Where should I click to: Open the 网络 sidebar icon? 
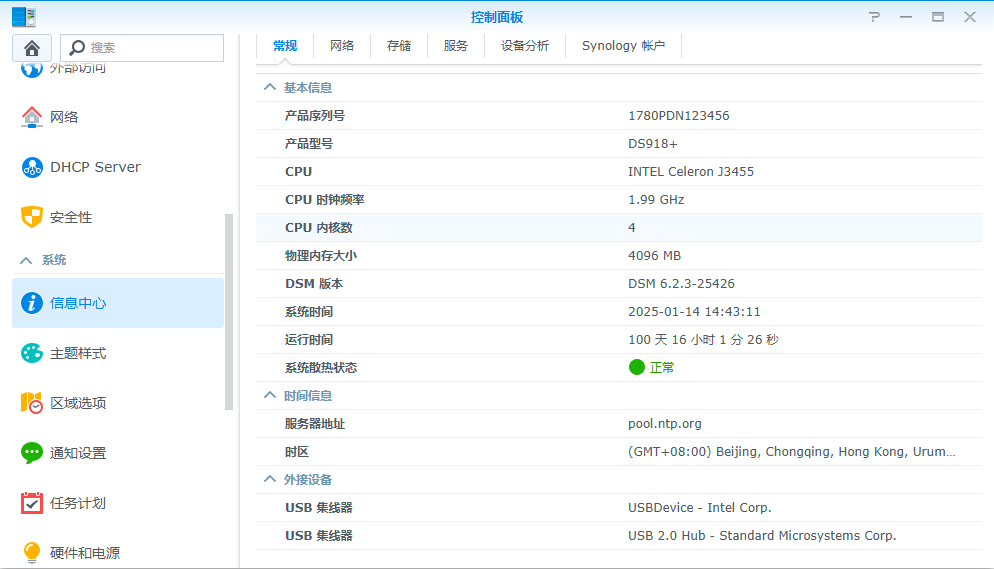[x=32, y=117]
